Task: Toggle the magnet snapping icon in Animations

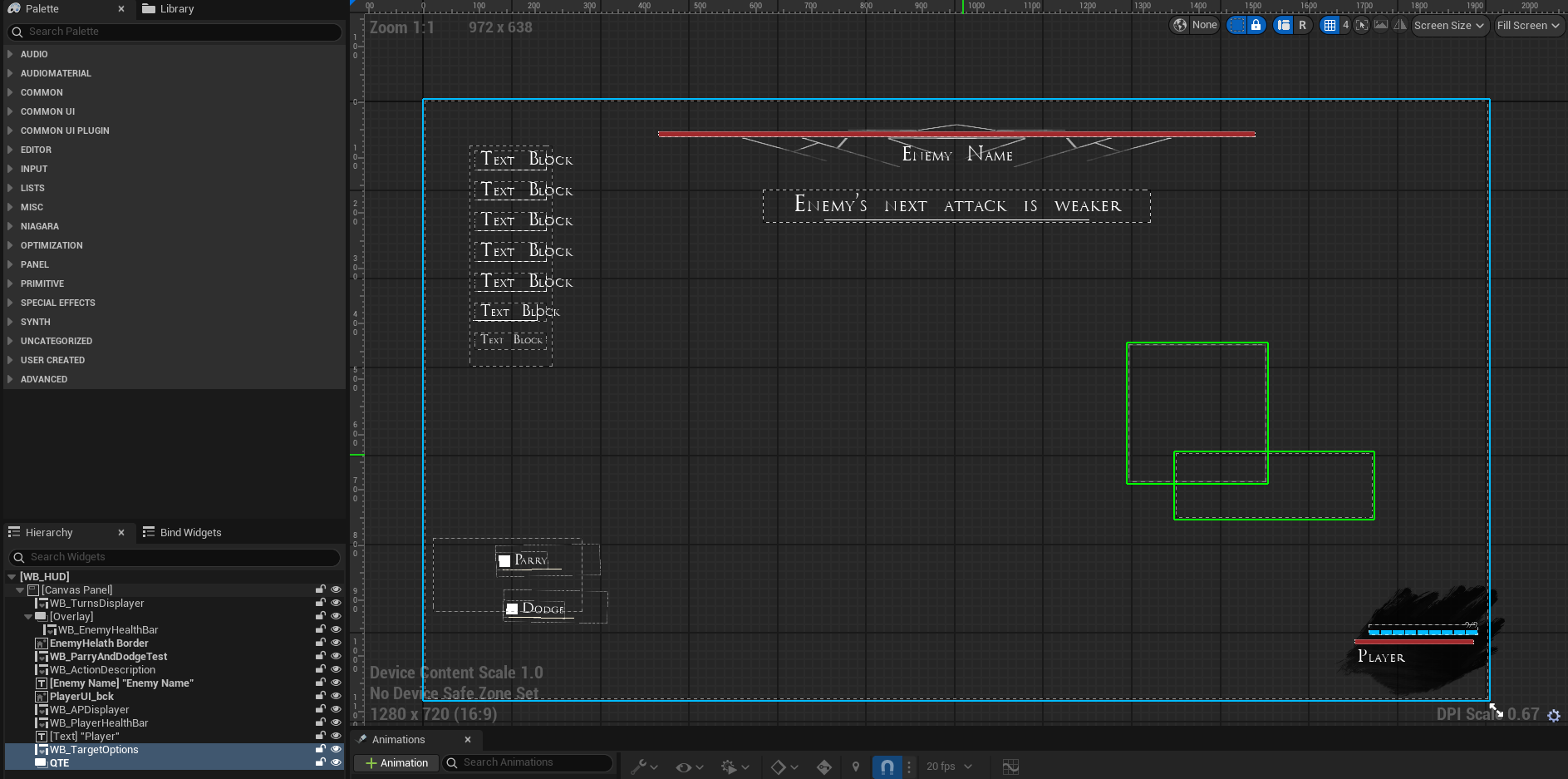Action: click(887, 767)
